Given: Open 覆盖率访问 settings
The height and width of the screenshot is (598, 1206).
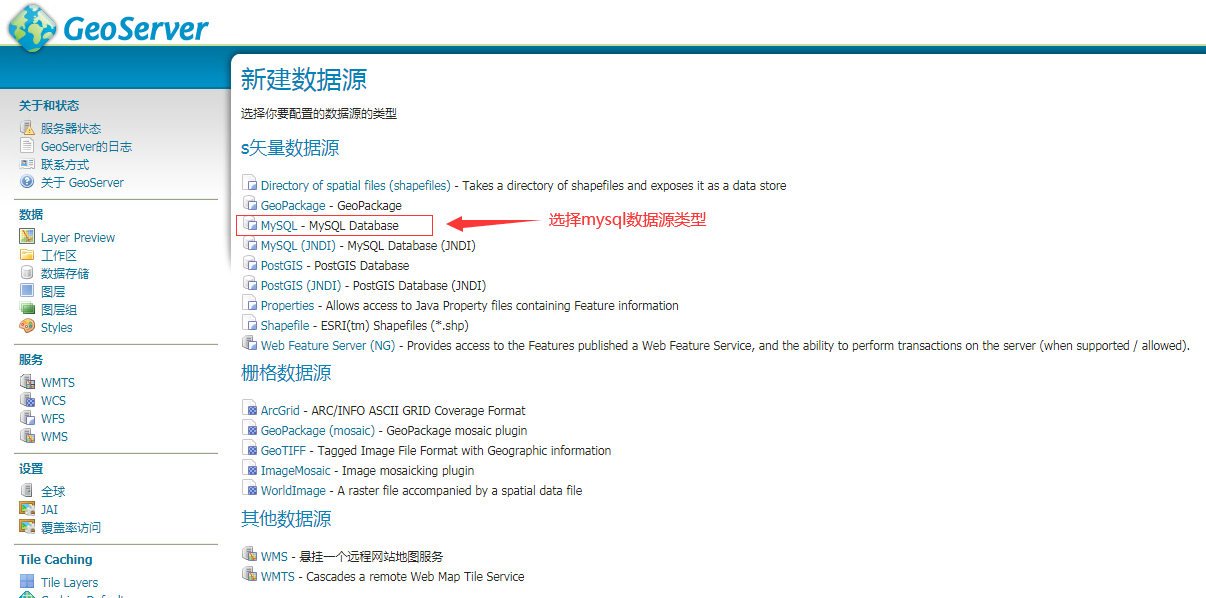Looking at the screenshot, I should (71, 527).
